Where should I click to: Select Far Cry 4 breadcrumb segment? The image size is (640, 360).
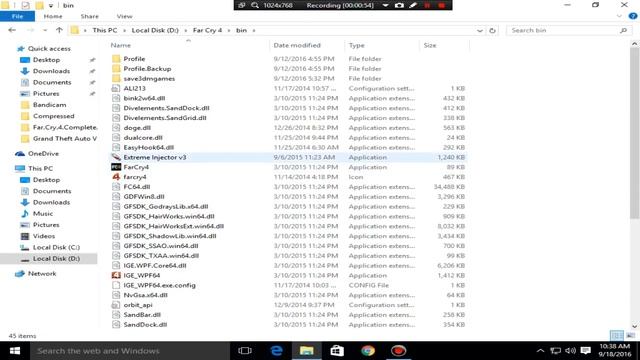(x=207, y=30)
